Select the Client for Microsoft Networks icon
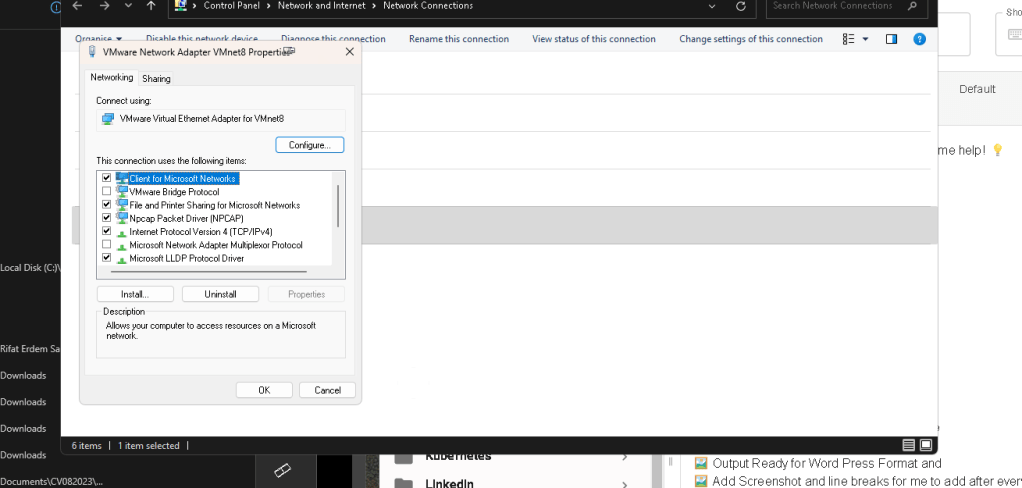 [122, 178]
